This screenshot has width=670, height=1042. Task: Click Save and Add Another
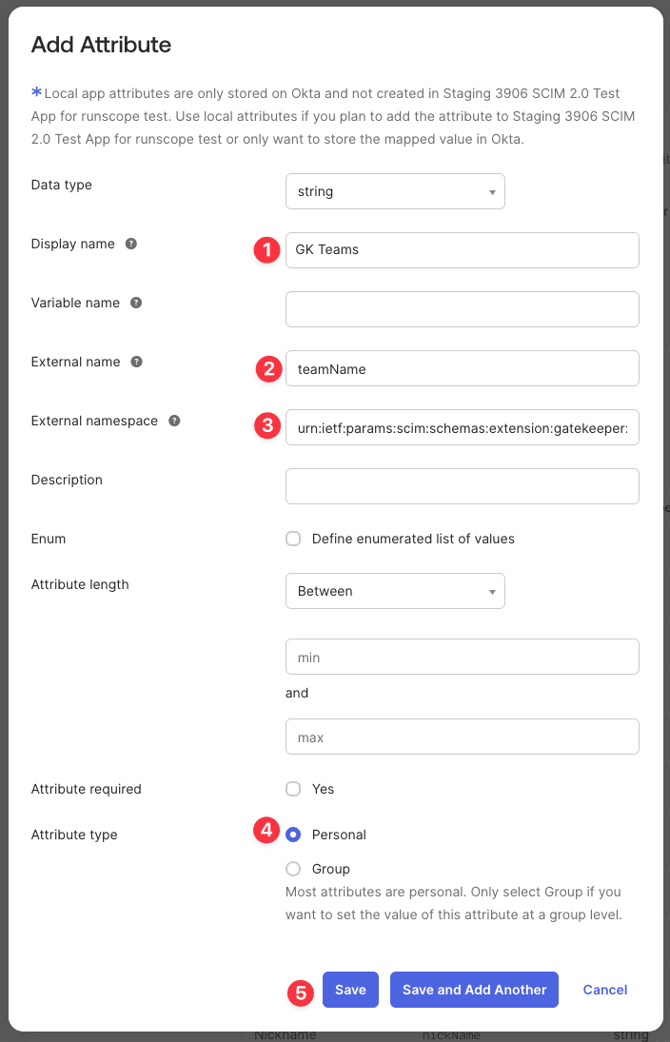pyautogui.click(x=474, y=990)
